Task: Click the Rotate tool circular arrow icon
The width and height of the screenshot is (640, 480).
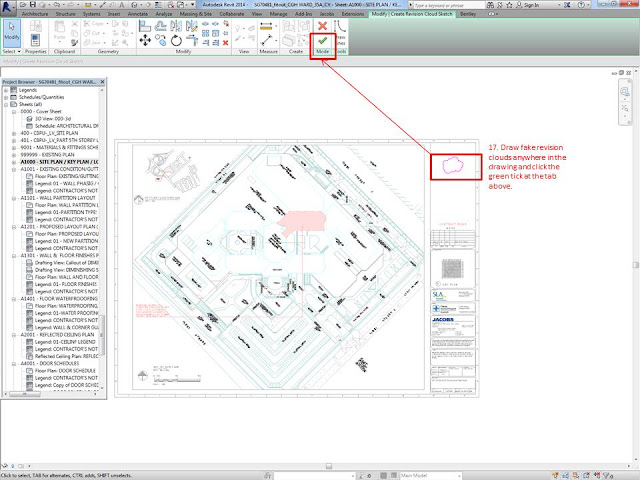Action: coord(176,40)
